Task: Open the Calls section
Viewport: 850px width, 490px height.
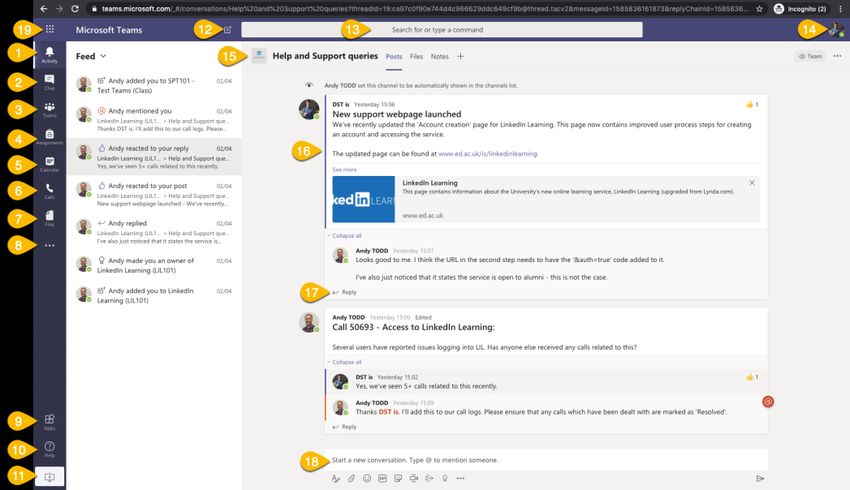Action: pyautogui.click(x=49, y=191)
